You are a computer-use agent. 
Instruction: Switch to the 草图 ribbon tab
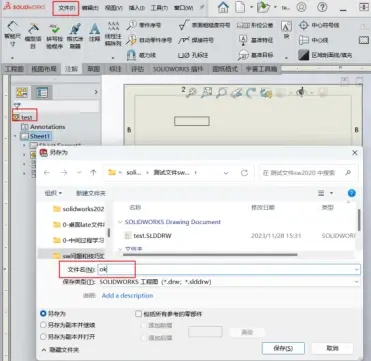pos(94,69)
